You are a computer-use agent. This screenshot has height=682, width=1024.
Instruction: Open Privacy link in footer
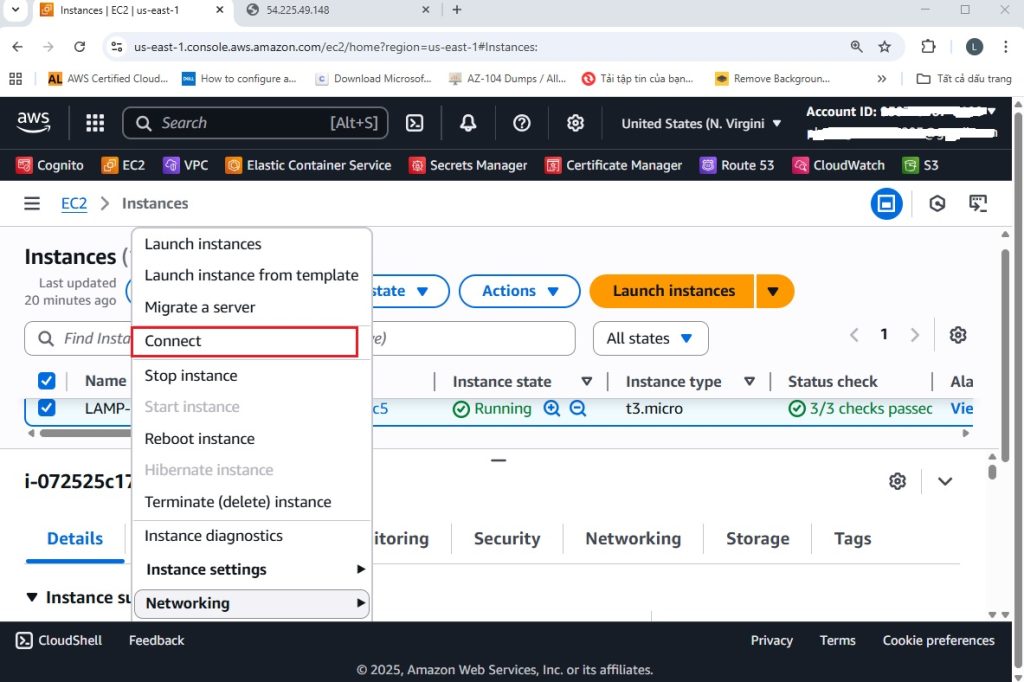click(x=771, y=641)
